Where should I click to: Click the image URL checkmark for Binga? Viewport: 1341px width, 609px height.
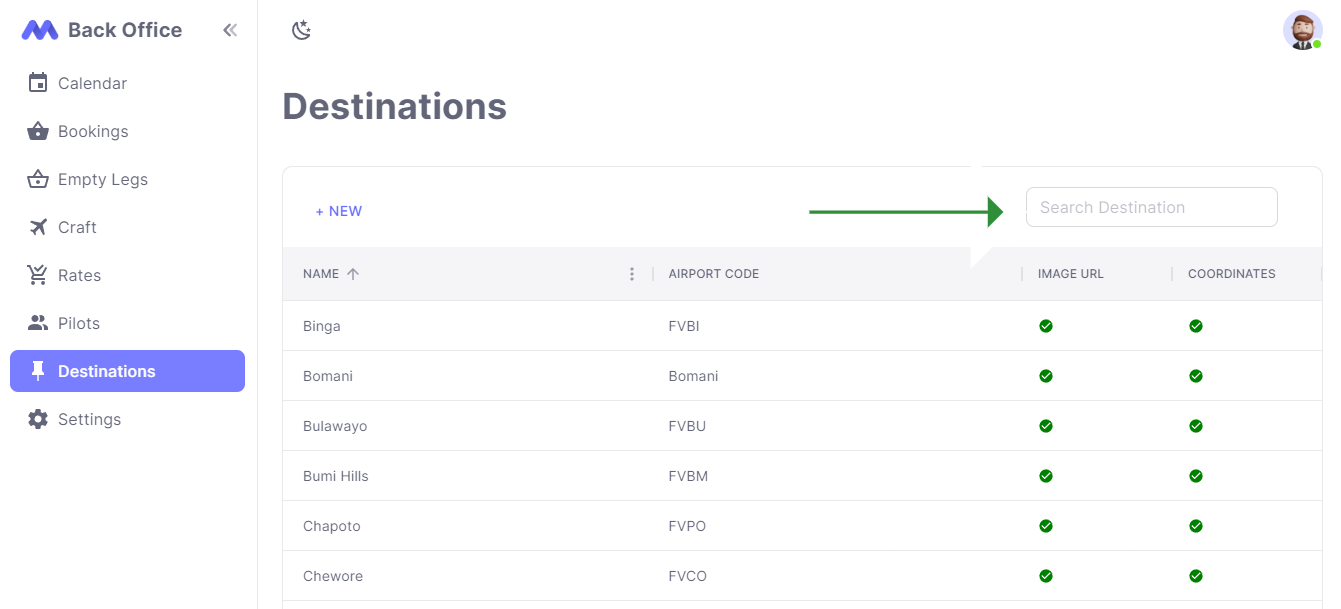click(x=1046, y=326)
